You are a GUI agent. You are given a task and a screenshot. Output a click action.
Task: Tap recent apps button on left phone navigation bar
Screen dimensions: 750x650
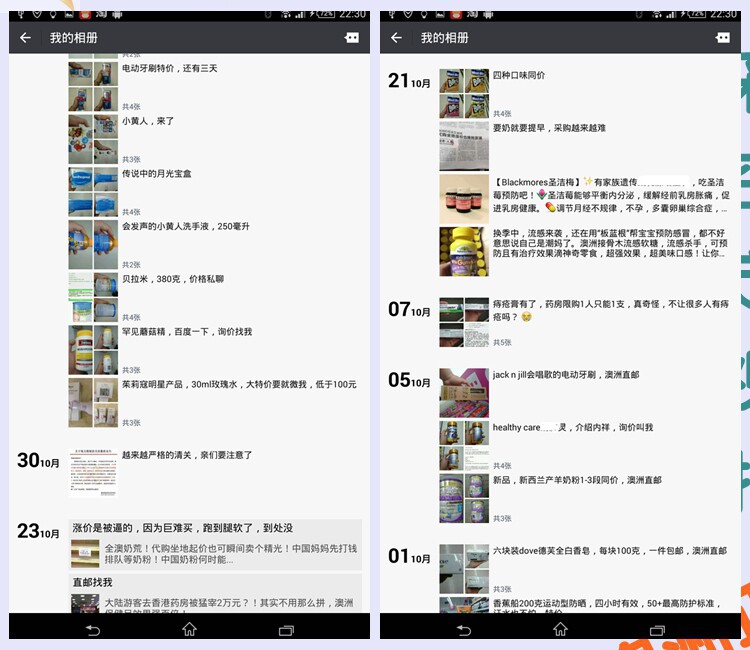click(x=286, y=630)
